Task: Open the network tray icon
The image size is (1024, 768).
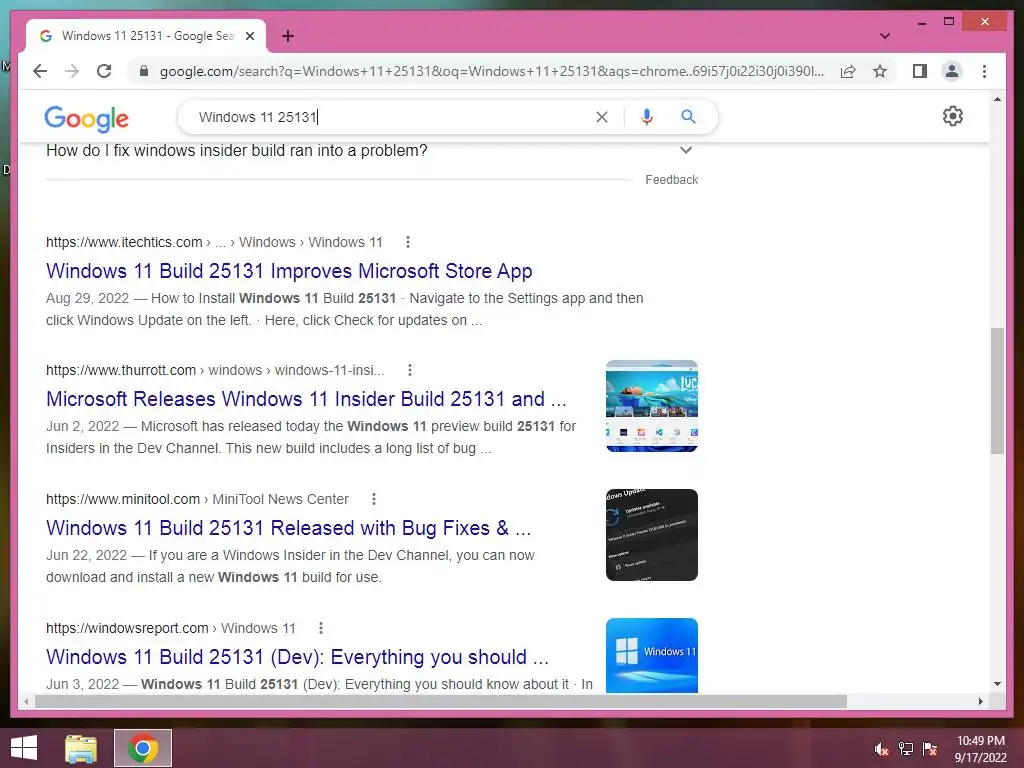Action: pyautogui.click(x=906, y=749)
